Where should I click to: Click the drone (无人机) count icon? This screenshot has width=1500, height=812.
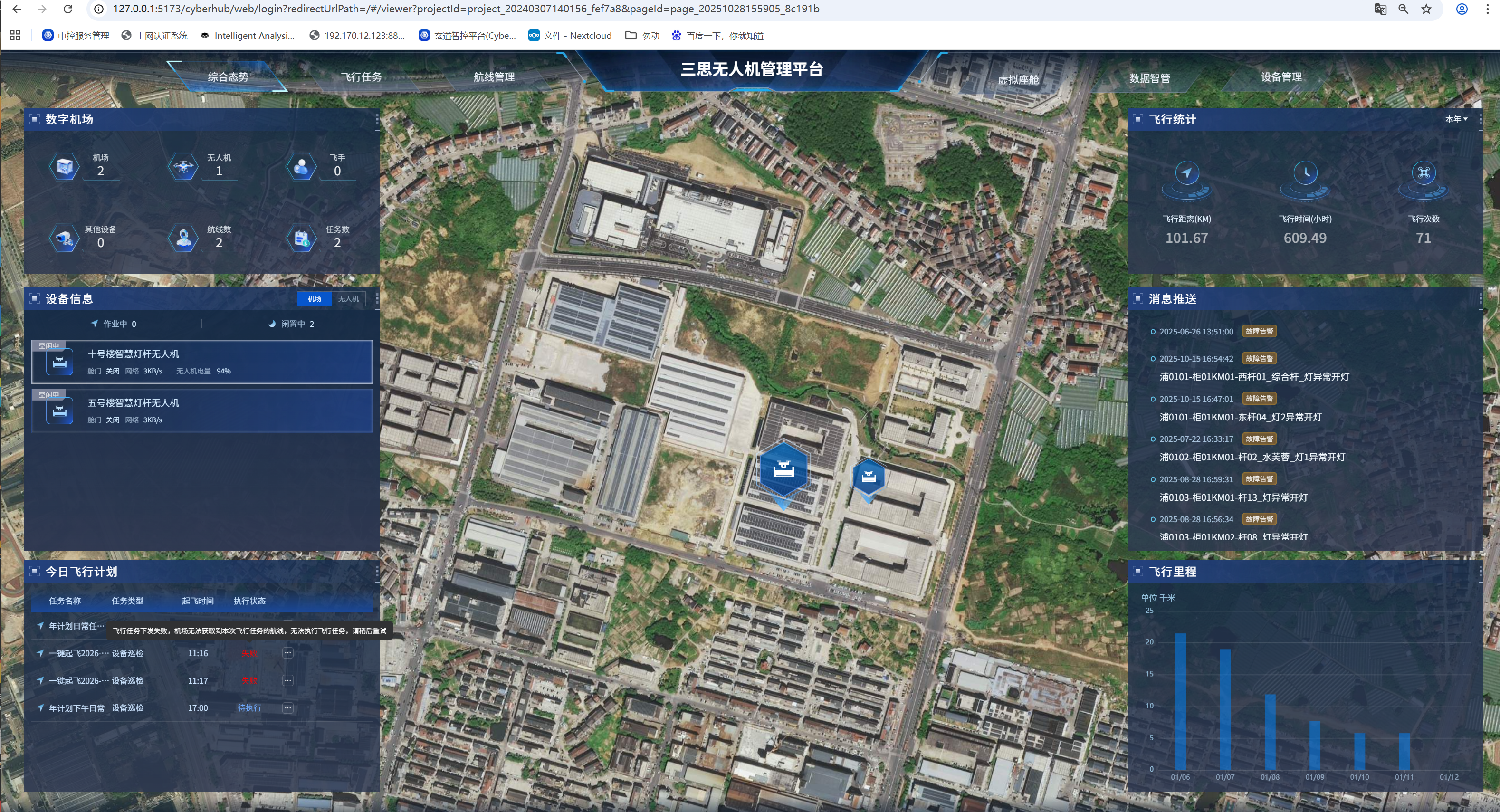[183, 167]
